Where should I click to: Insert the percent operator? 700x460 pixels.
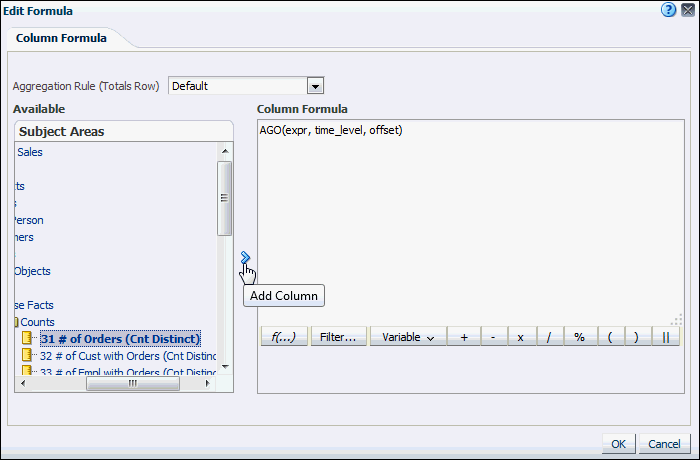[x=579, y=337]
